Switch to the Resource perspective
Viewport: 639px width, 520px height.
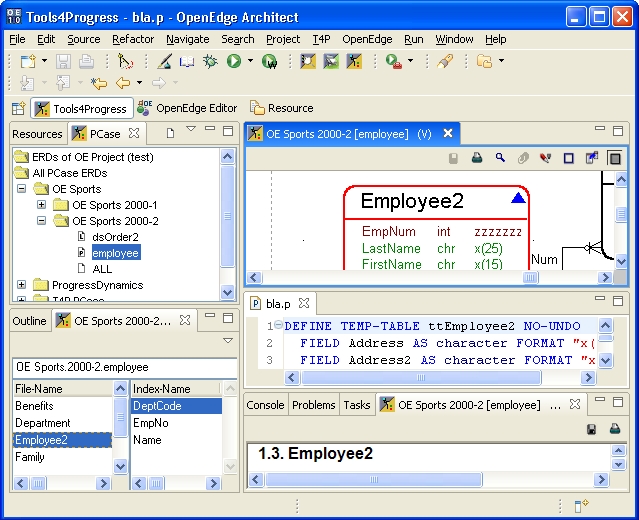pyautogui.click(x=282, y=108)
